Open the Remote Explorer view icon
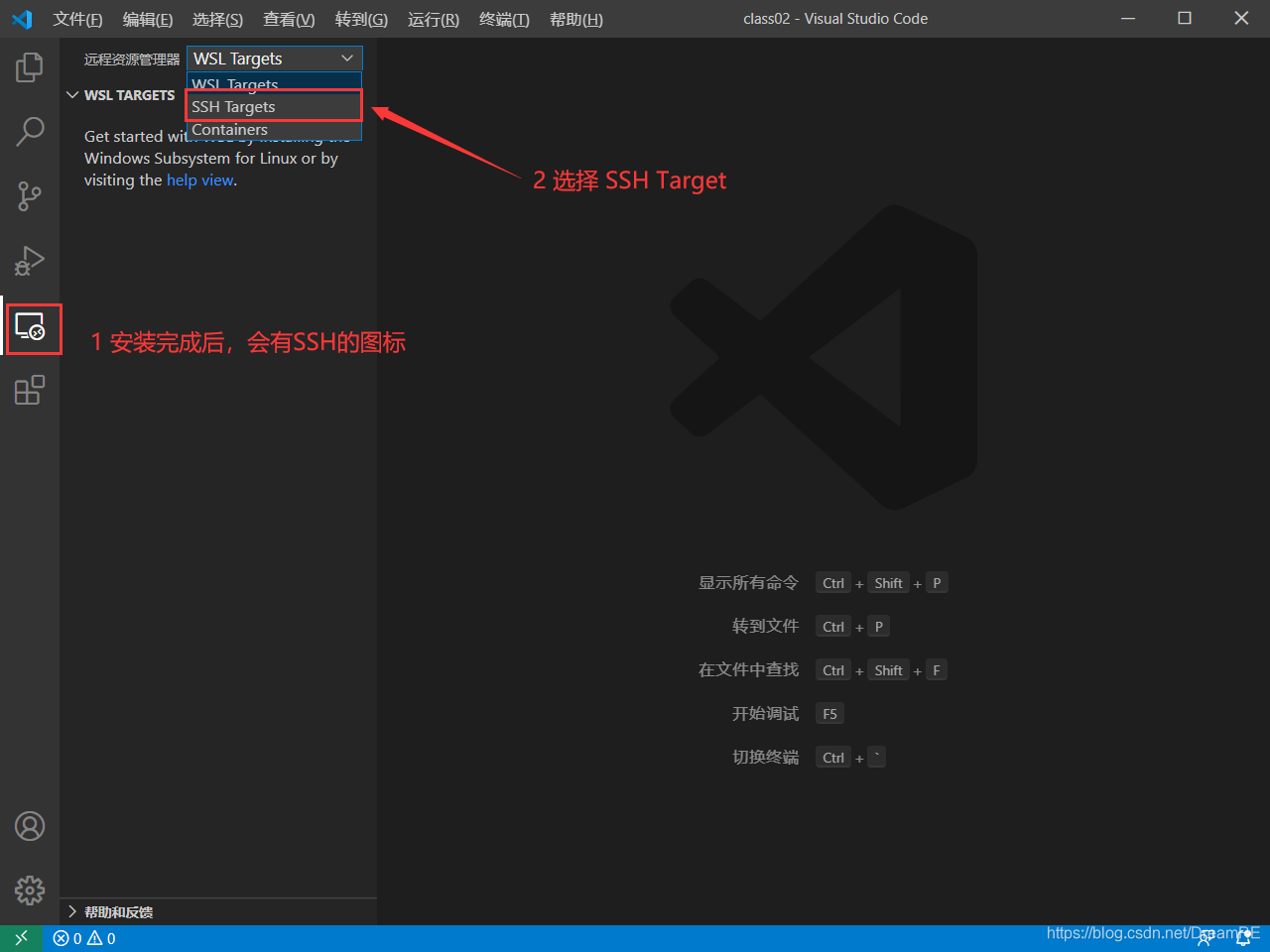The image size is (1270, 952). pyautogui.click(x=30, y=326)
